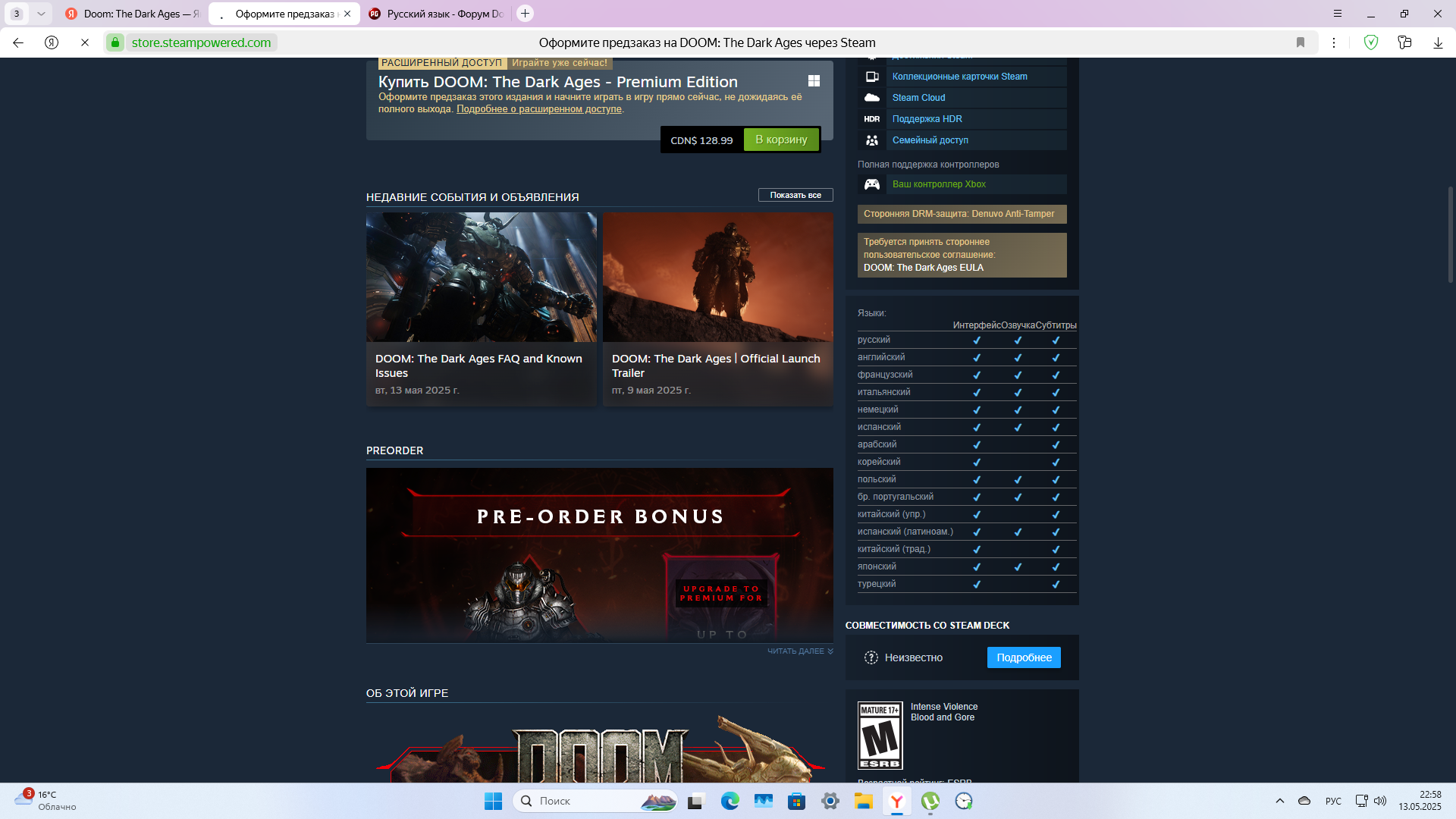Switch to 'Doom: The Dark Ages' Yandex tab
Screen dimensions: 1456x819
pyautogui.click(x=133, y=14)
